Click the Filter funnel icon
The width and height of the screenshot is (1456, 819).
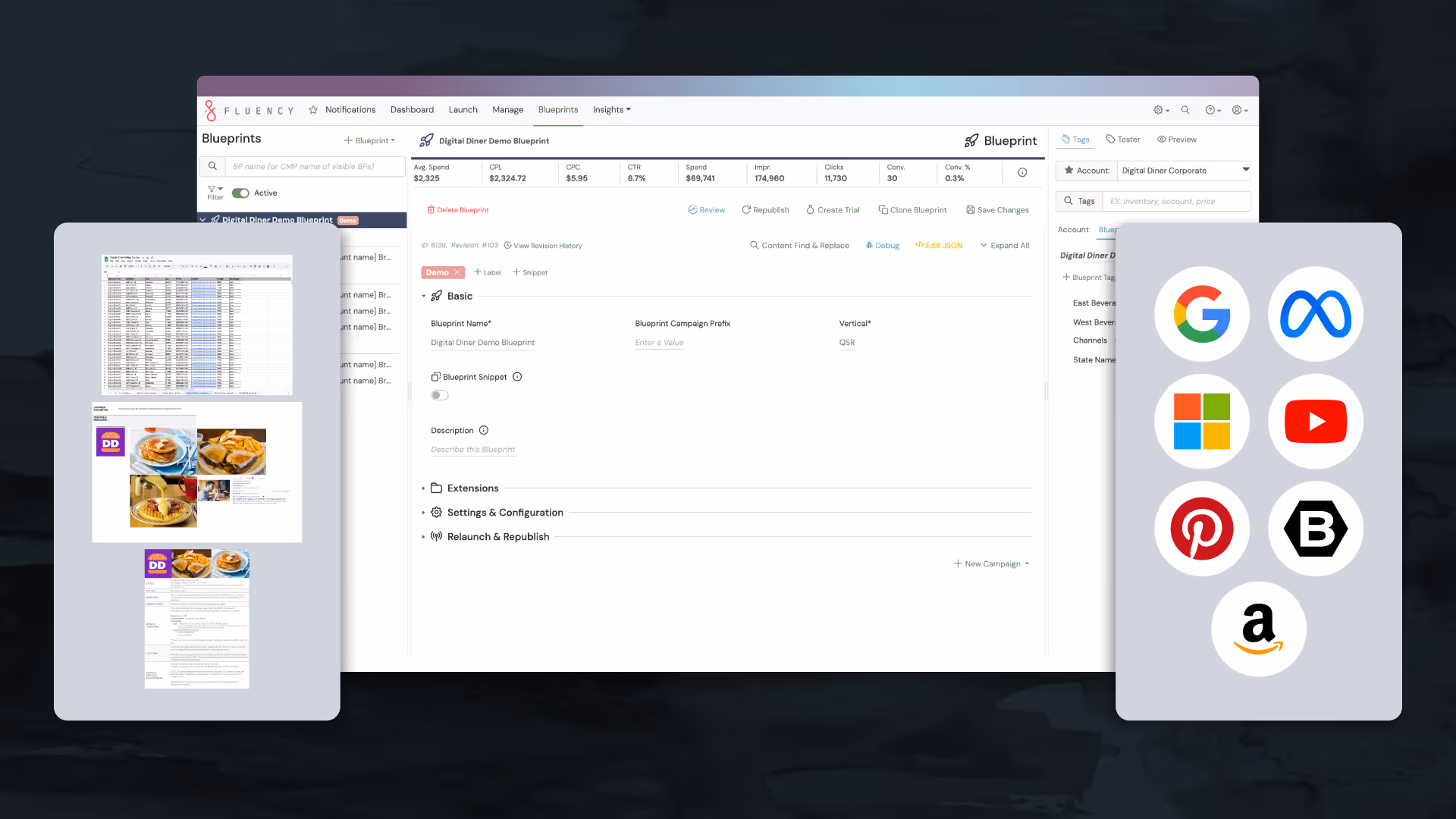point(213,190)
